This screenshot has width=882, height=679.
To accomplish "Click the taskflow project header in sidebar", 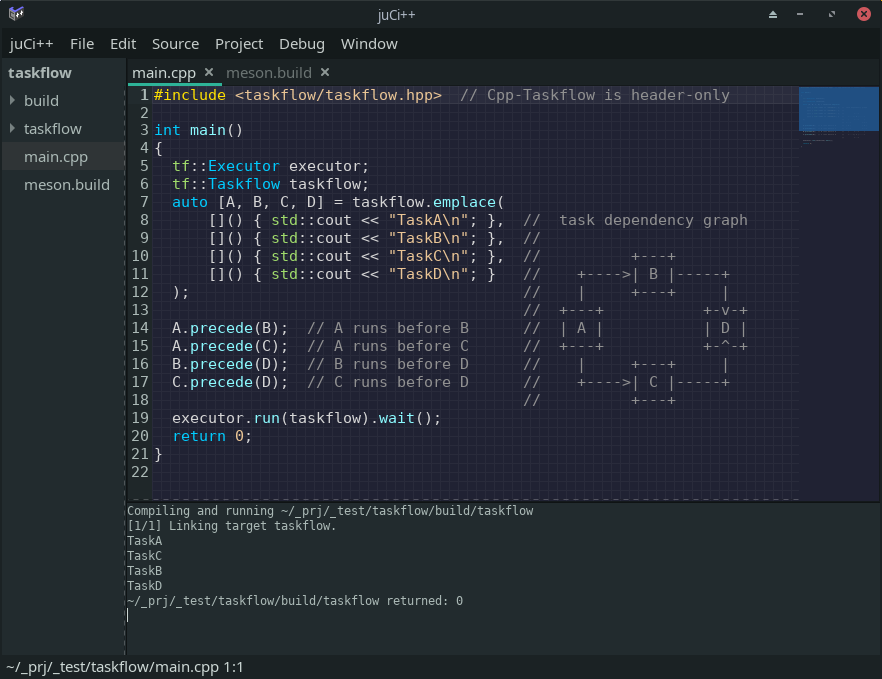I will coord(40,73).
